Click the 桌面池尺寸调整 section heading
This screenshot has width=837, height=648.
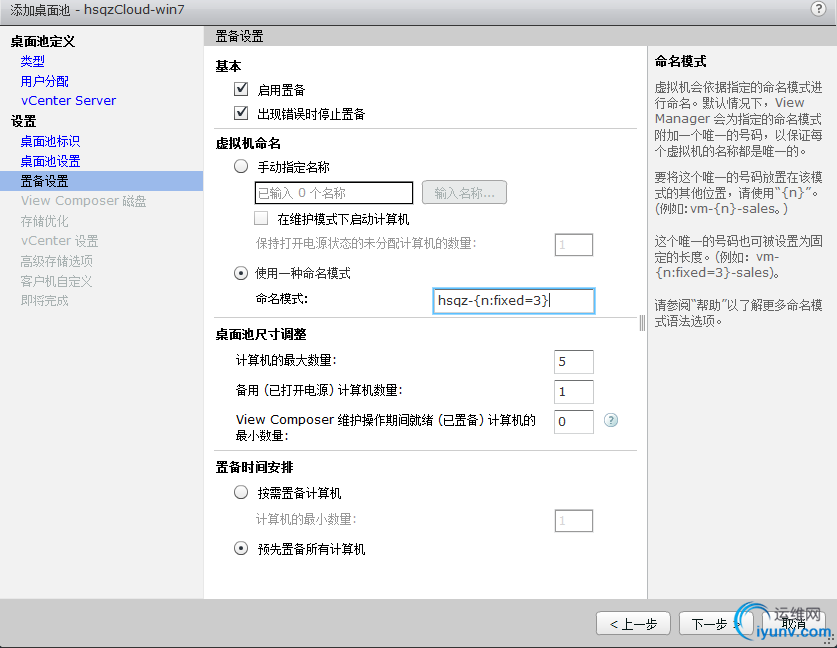(x=260, y=334)
